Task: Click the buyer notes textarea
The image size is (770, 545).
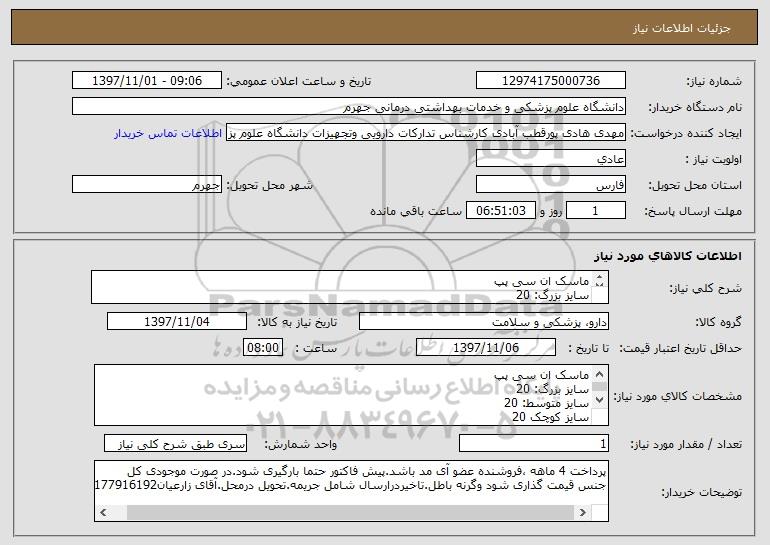Action: (351, 491)
